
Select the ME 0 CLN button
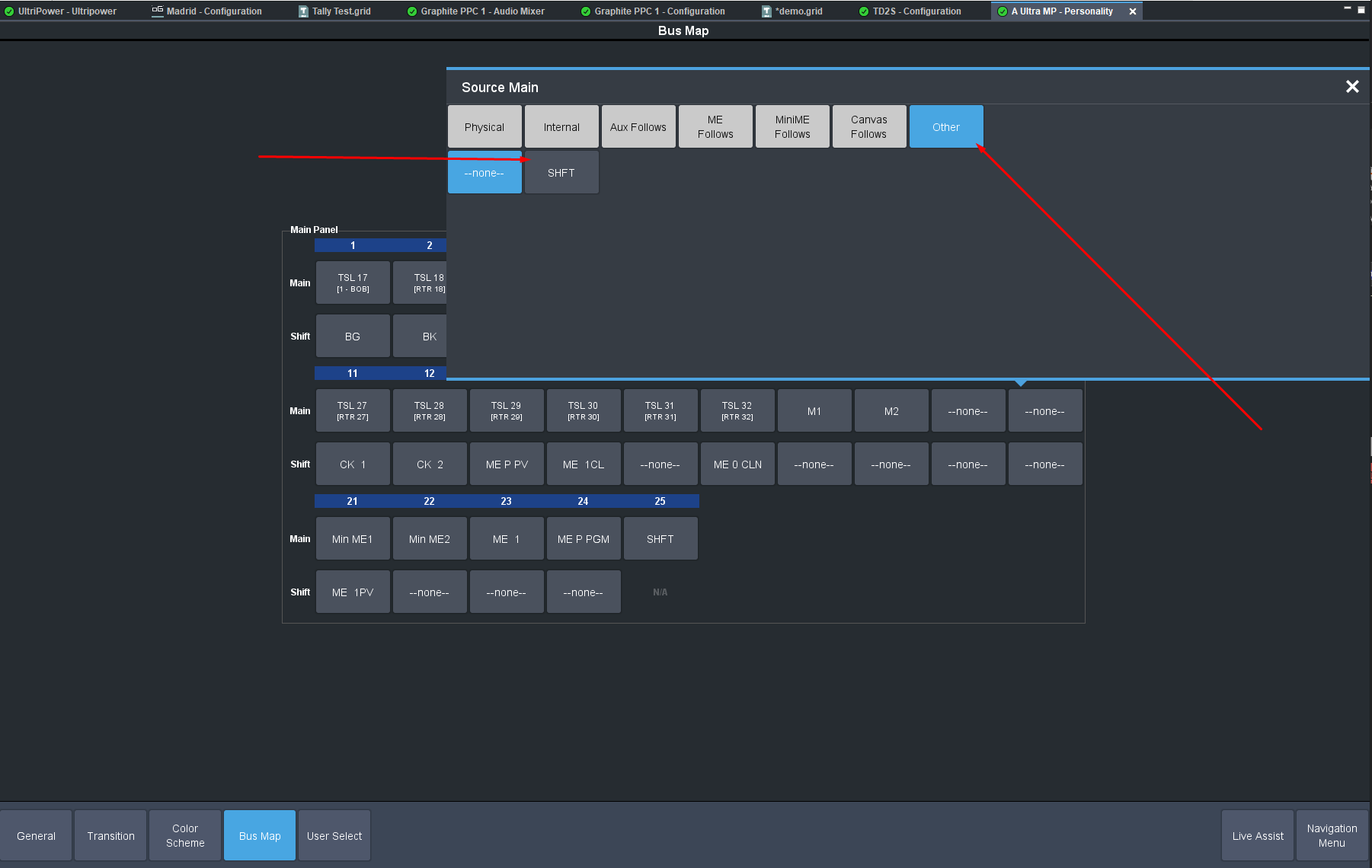[737, 464]
